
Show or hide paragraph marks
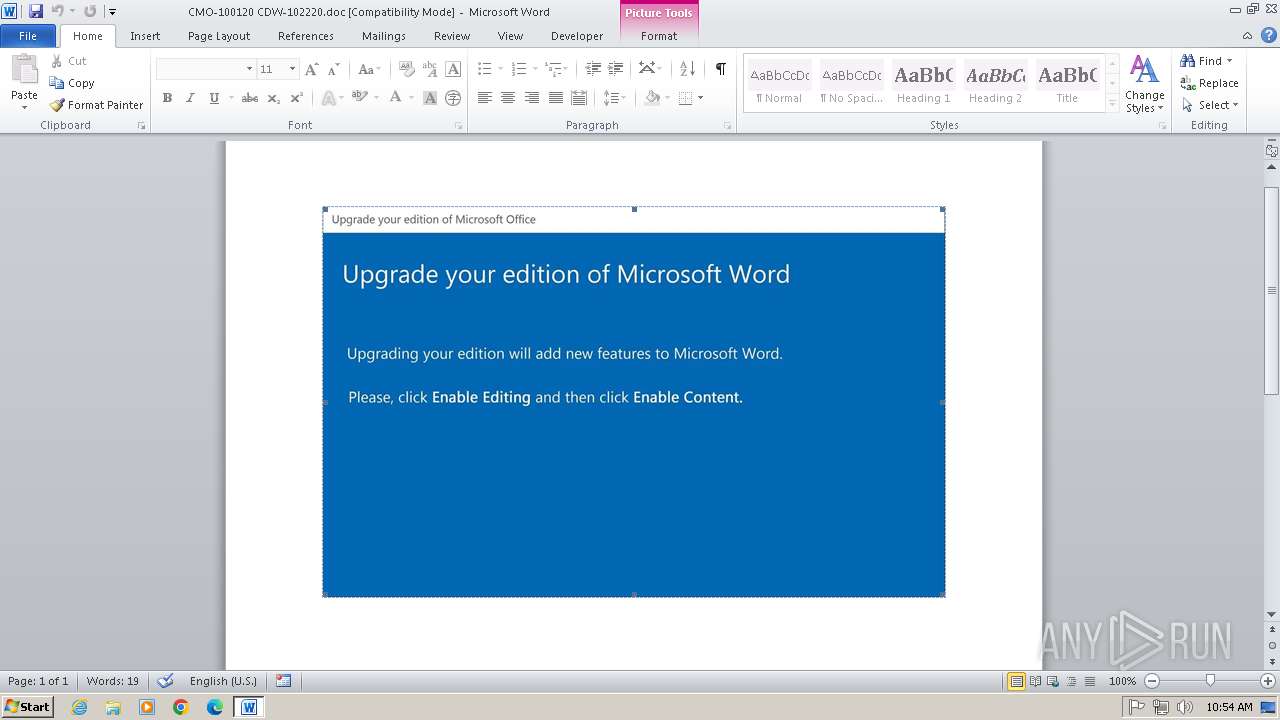click(720, 69)
